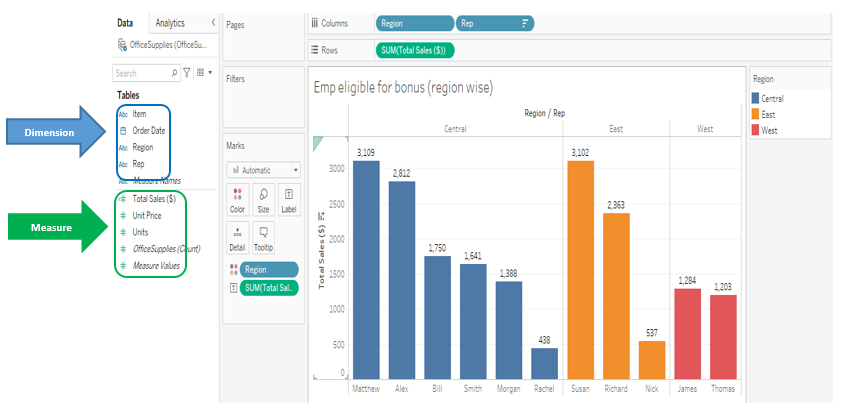Click the Filters shelf area

click(263, 97)
